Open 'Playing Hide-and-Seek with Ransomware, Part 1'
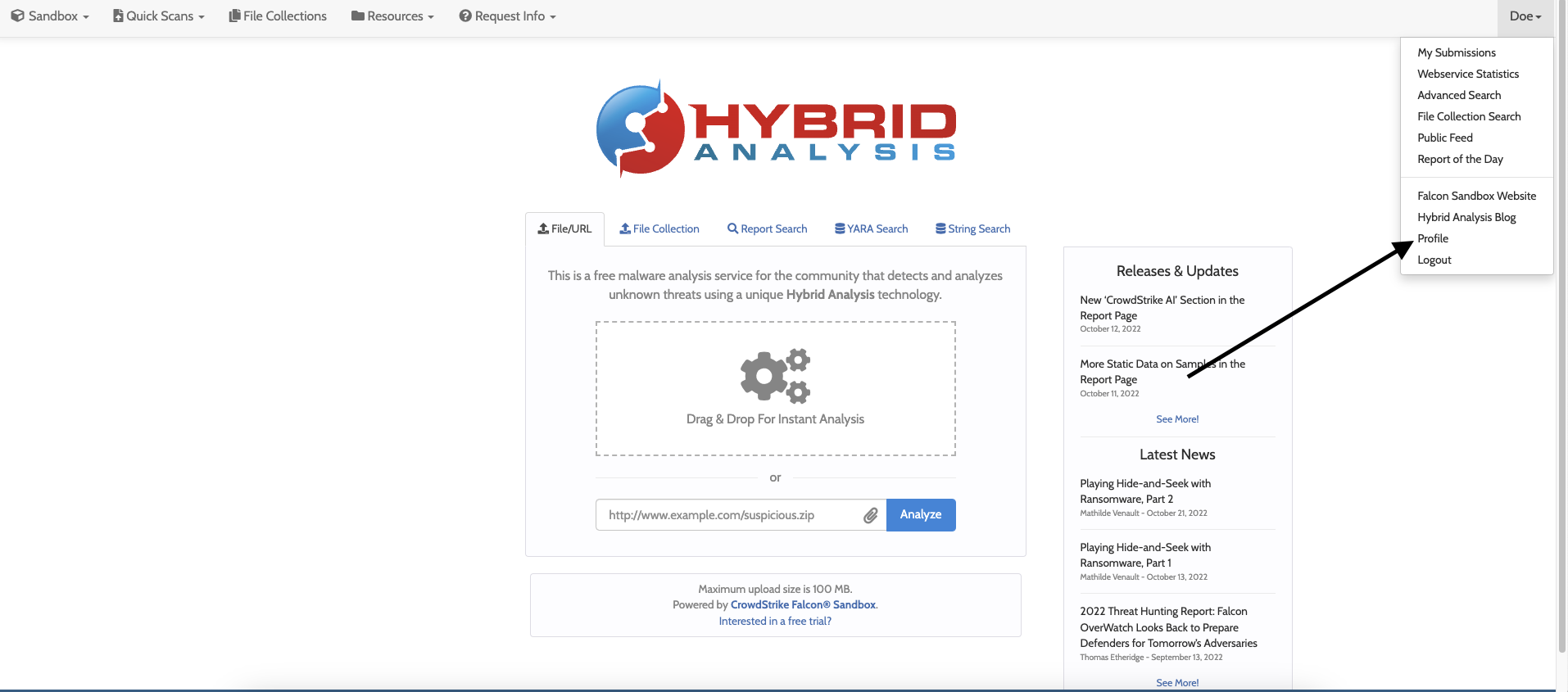 [x=1145, y=555]
